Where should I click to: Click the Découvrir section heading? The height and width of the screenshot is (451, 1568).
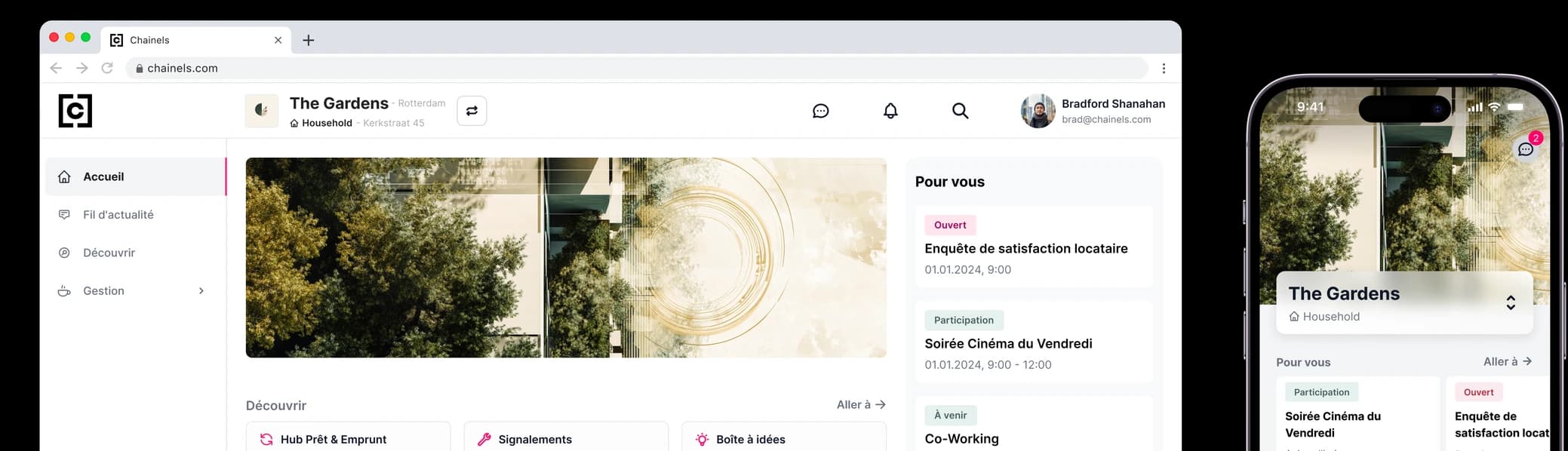pyautogui.click(x=276, y=406)
